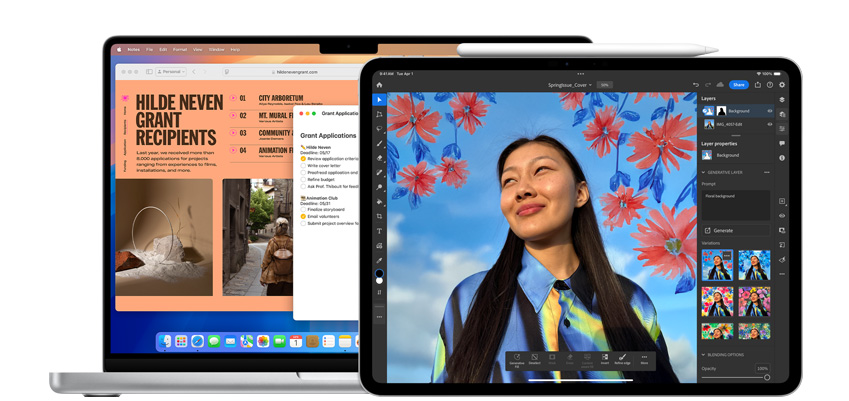Adjust the Opacity slider handle

[x=766, y=377]
